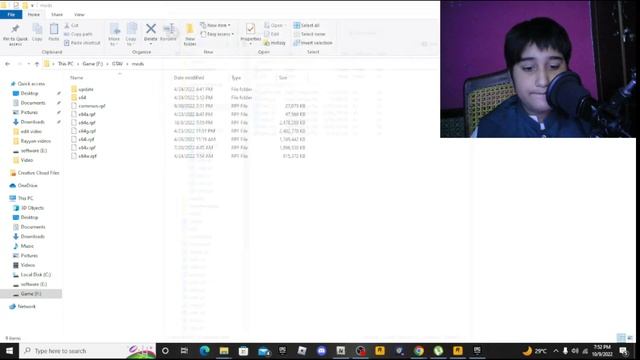Image resolution: width=640 pixels, height=360 pixels.
Task: Click the Rename ribbon icon
Action: [x=168, y=32]
